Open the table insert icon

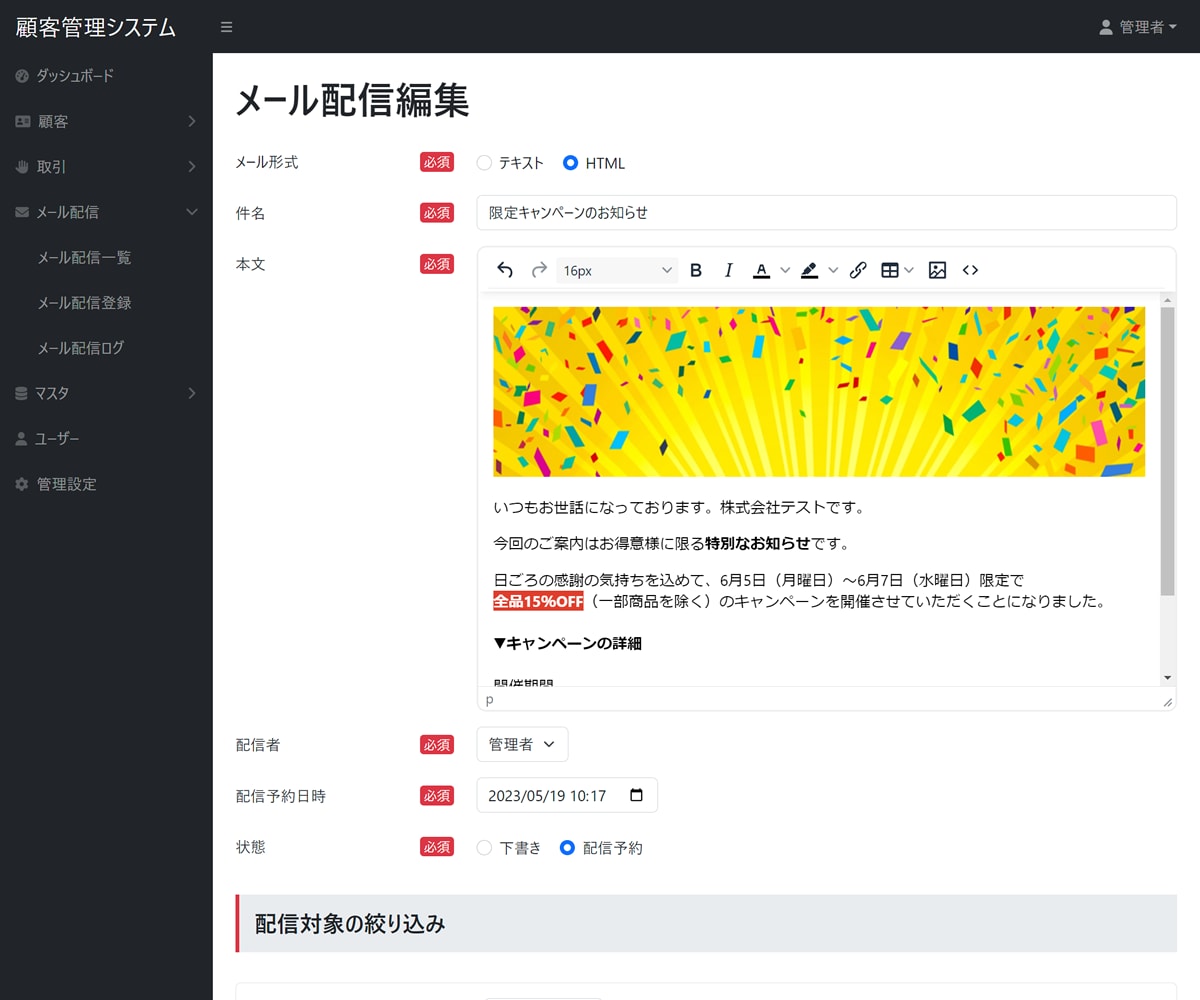tap(889, 270)
